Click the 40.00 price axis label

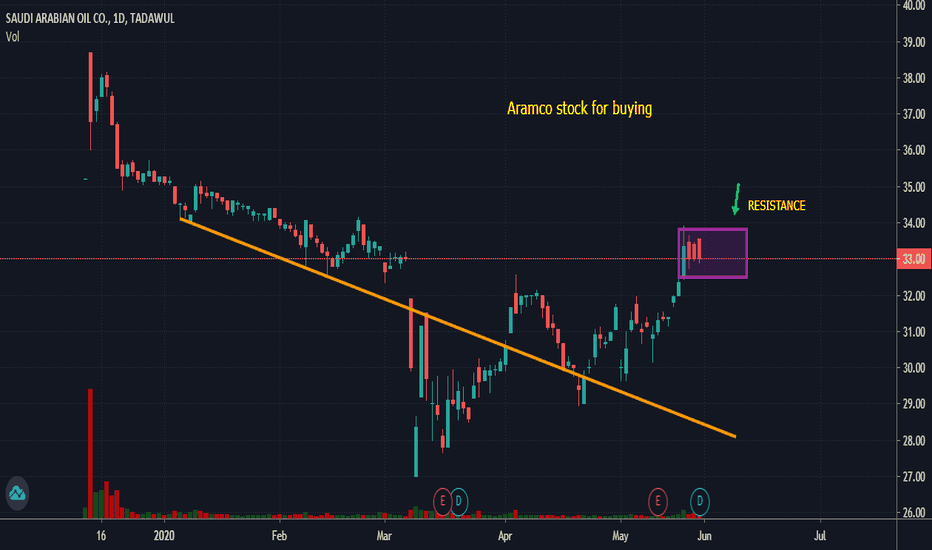(x=914, y=5)
